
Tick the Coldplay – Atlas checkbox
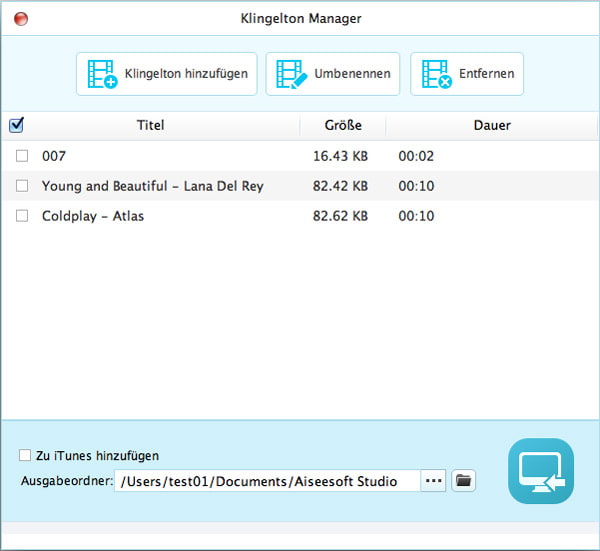pyautogui.click(x=22, y=216)
